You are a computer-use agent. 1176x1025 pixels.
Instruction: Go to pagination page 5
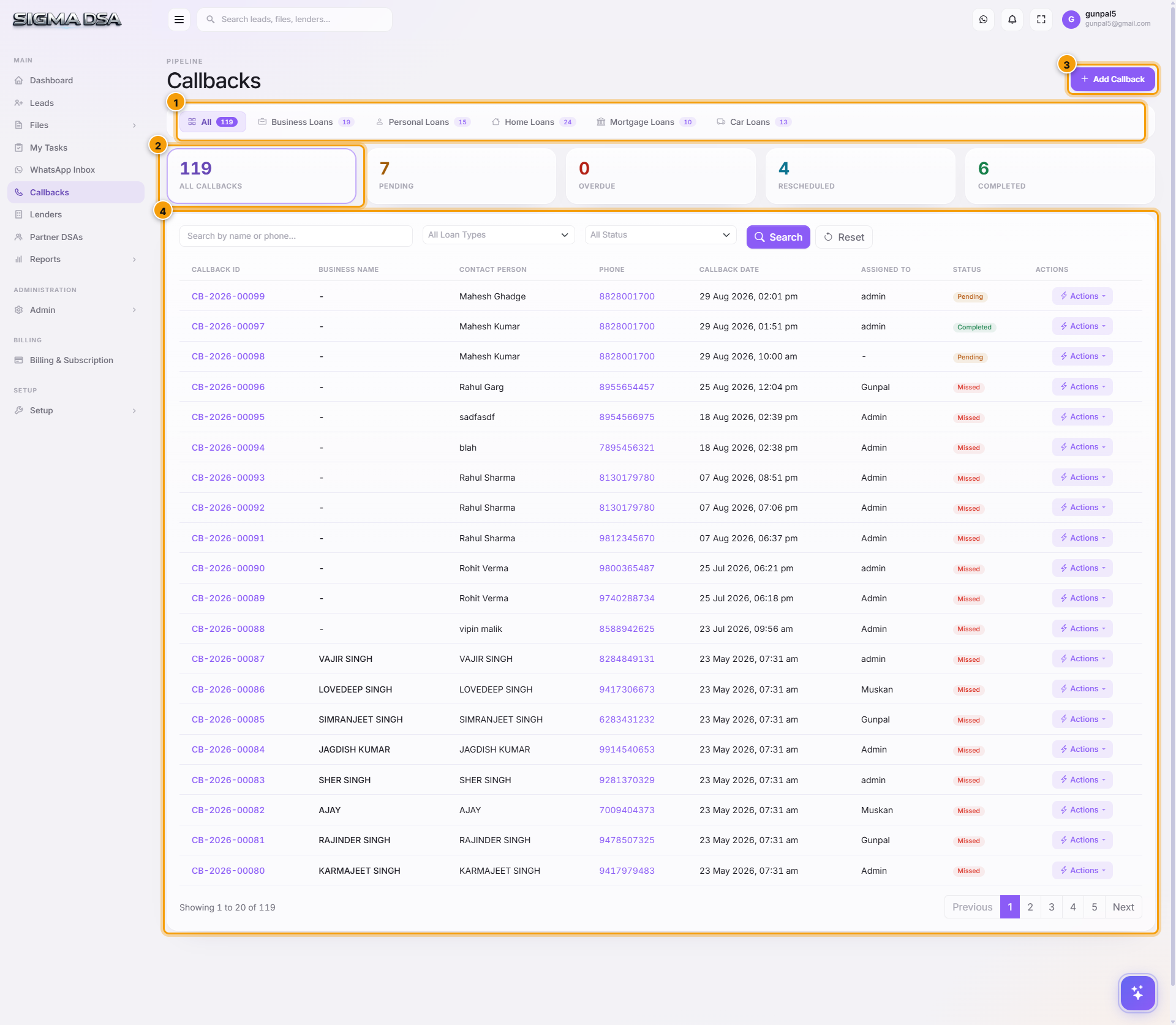point(1095,907)
